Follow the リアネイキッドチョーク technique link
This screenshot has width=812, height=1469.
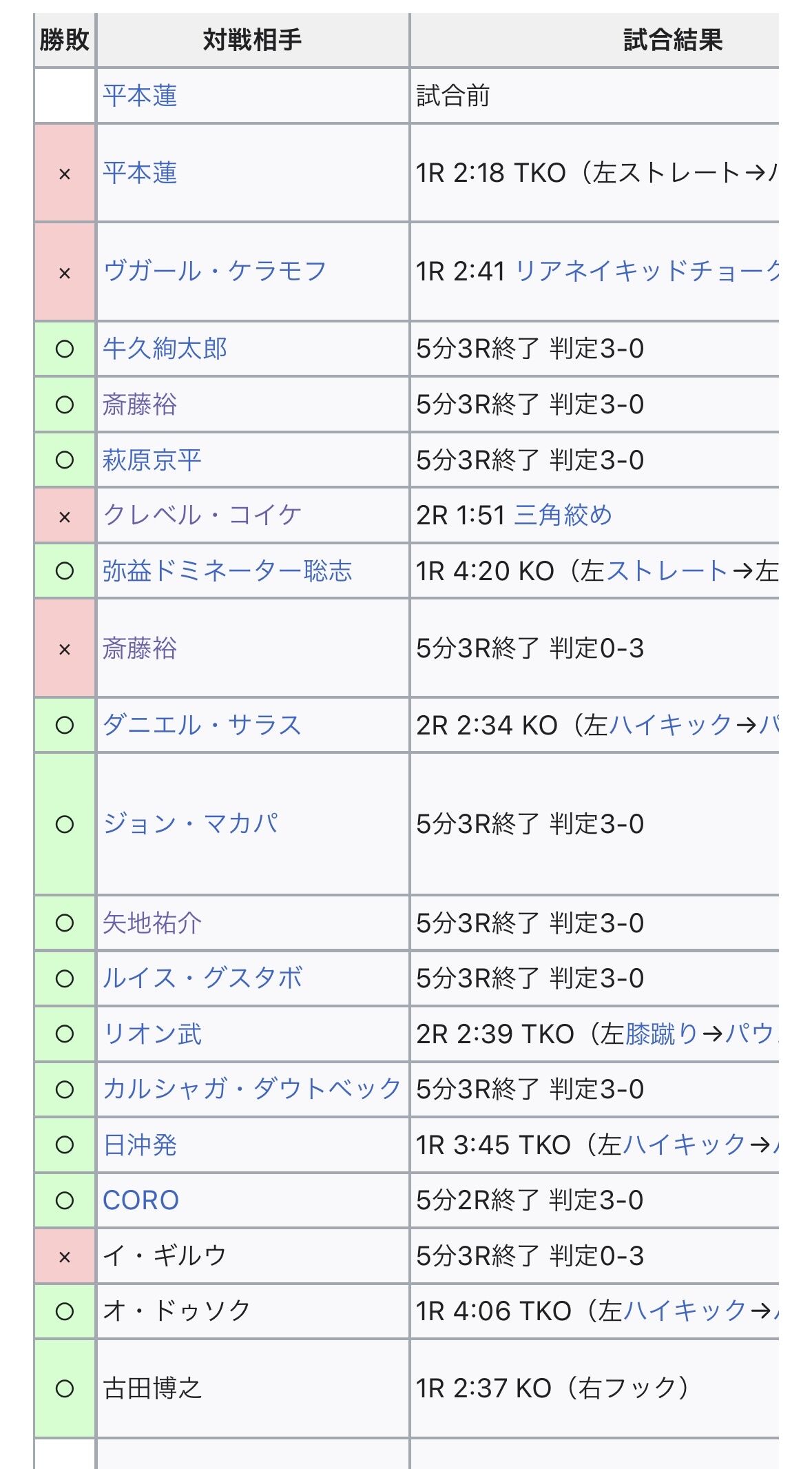click(647, 271)
